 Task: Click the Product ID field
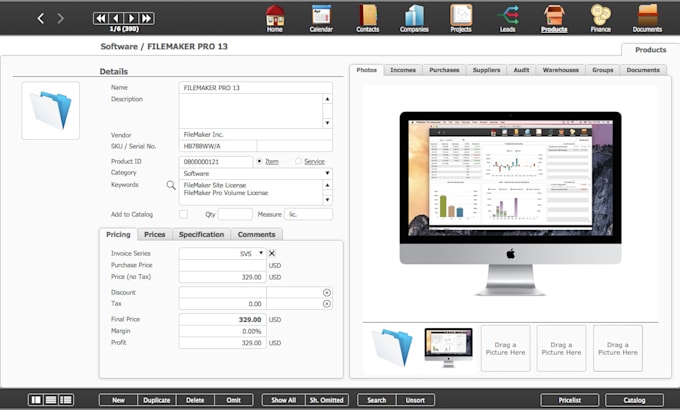pyautogui.click(x=216, y=161)
